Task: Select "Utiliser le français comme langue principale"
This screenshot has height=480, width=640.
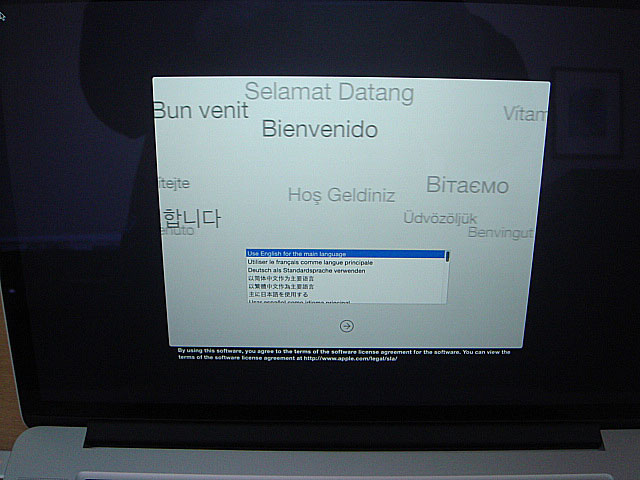Action: (345, 262)
